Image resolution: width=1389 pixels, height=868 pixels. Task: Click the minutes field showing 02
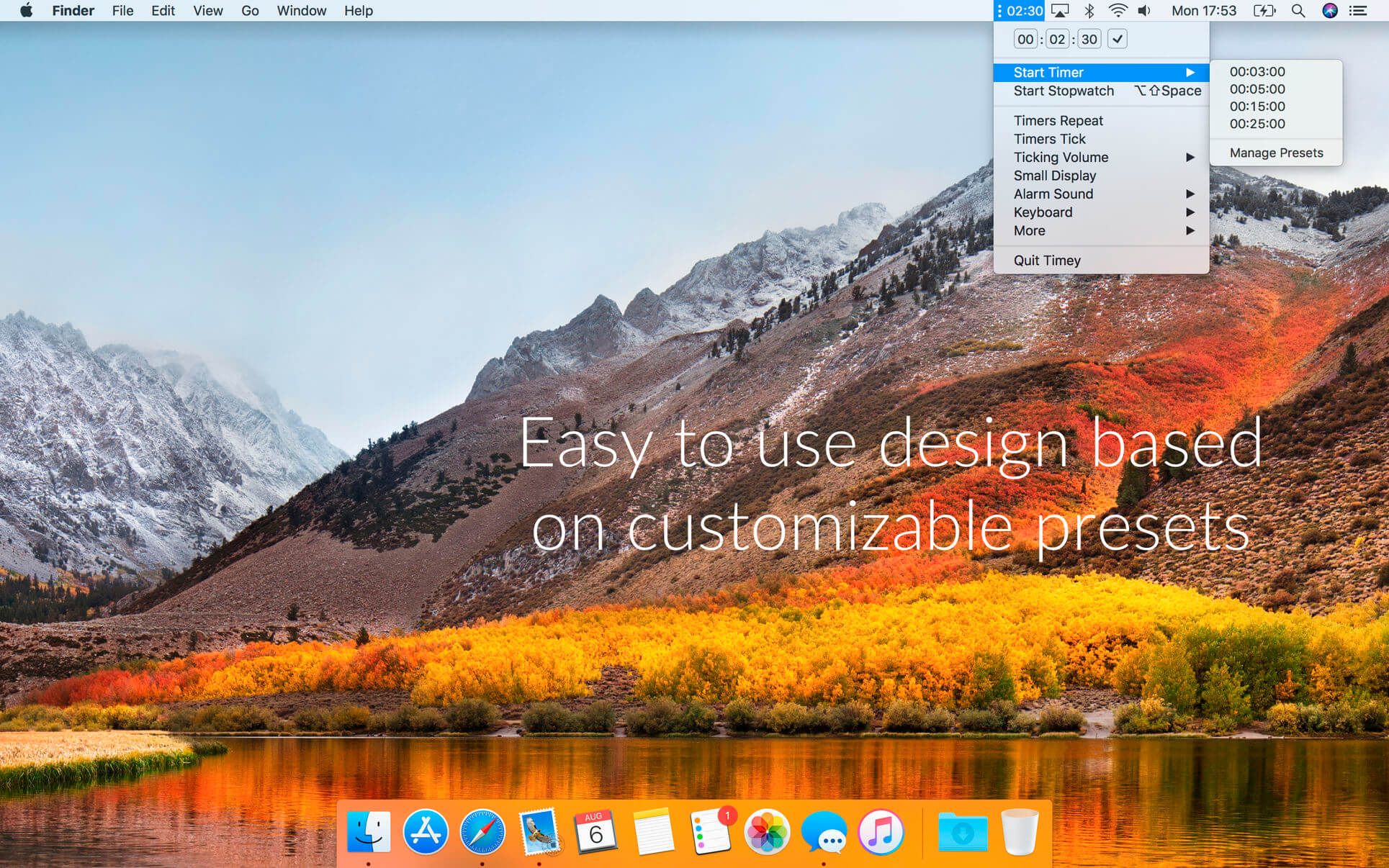click(x=1056, y=39)
